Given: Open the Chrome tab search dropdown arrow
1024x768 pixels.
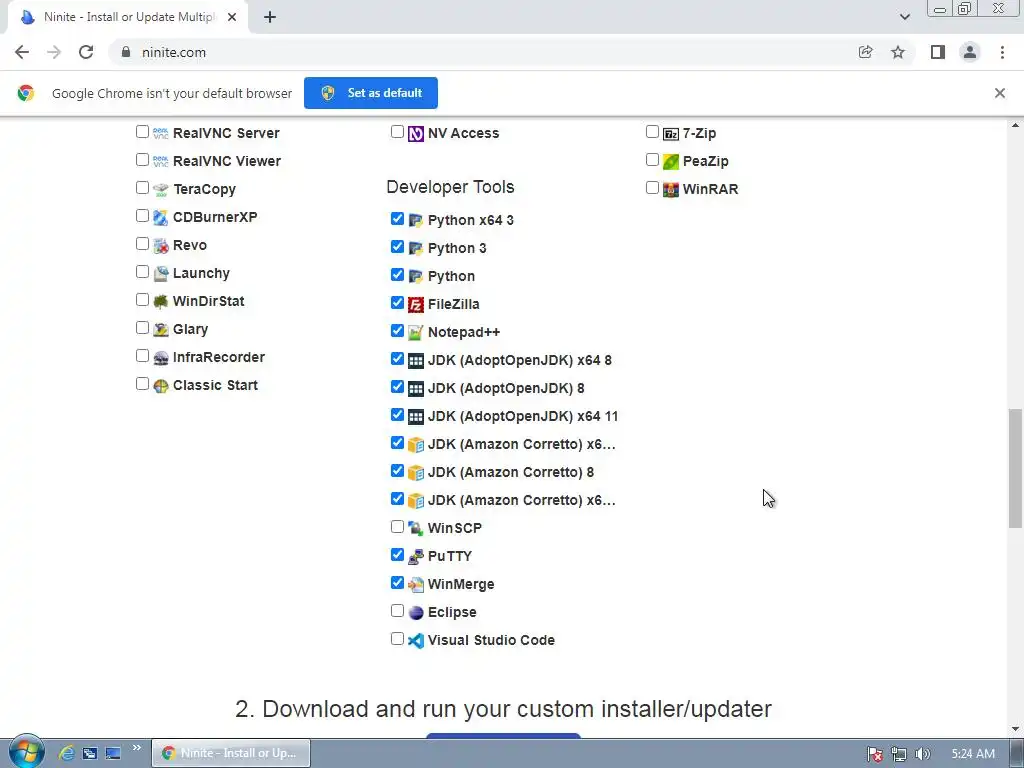Looking at the screenshot, I should (904, 17).
